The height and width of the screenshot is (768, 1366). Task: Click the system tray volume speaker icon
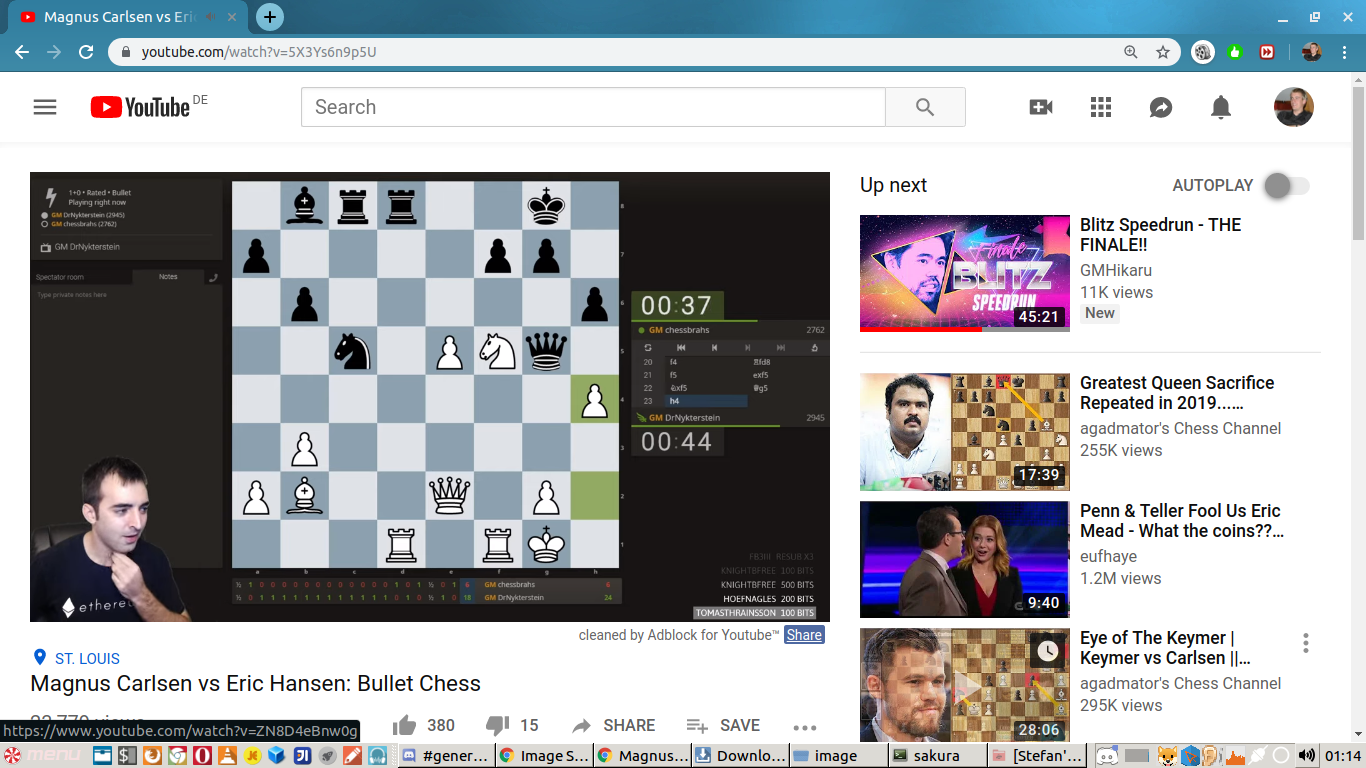click(x=1307, y=755)
